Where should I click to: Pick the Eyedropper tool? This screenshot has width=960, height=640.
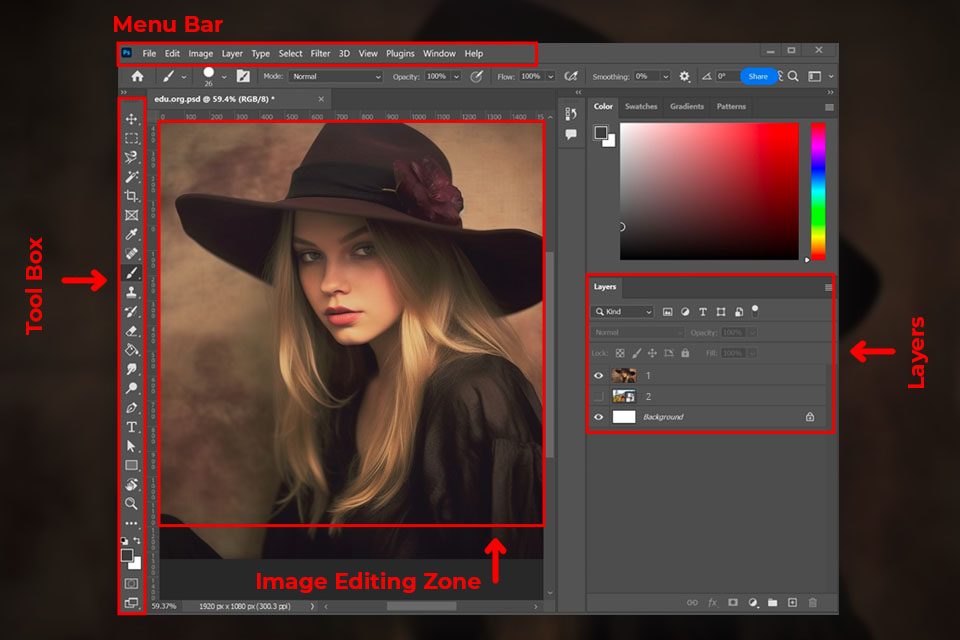click(x=131, y=235)
